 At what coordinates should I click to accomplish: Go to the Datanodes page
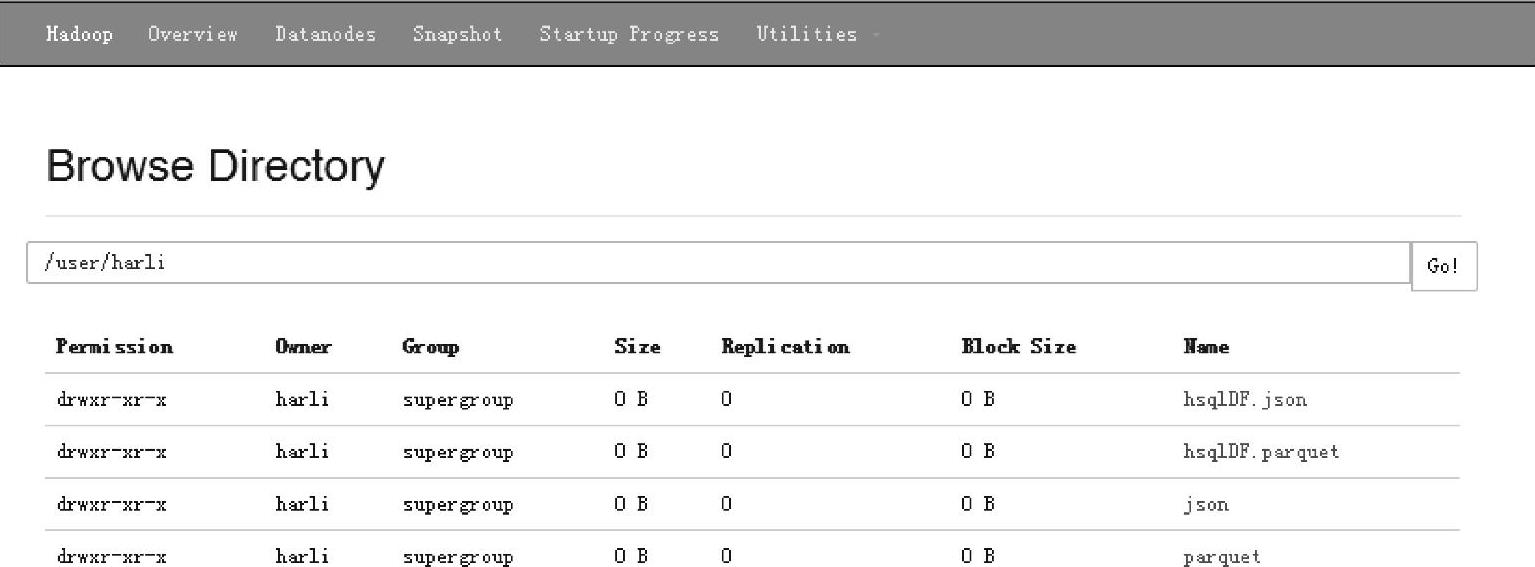[325, 35]
